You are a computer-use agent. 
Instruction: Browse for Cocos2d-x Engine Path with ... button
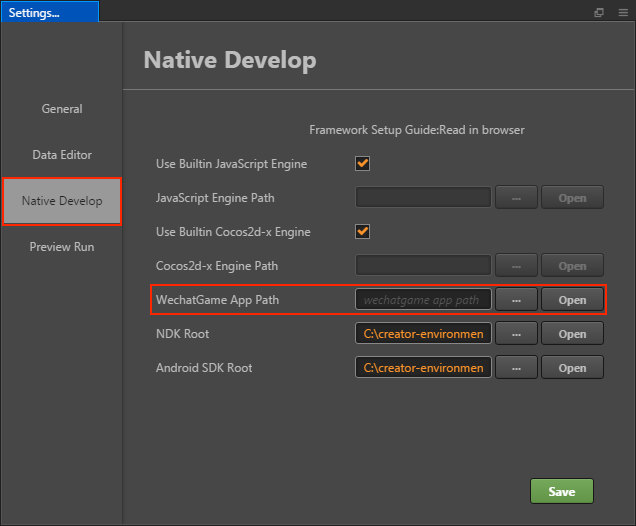click(516, 266)
